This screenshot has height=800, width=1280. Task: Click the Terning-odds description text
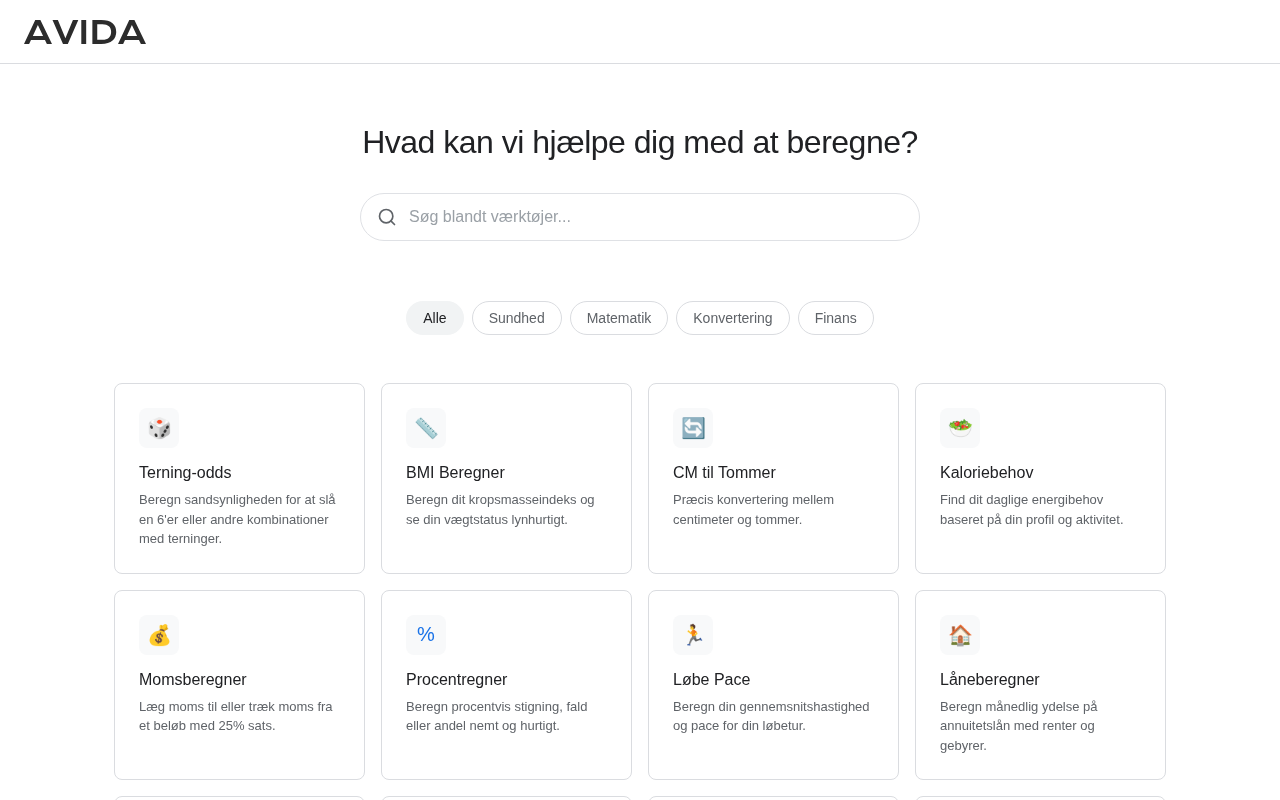[239, 519]
